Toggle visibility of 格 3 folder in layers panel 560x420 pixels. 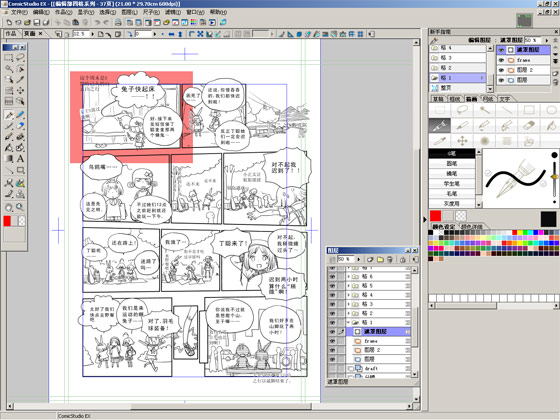coord(332,304)
